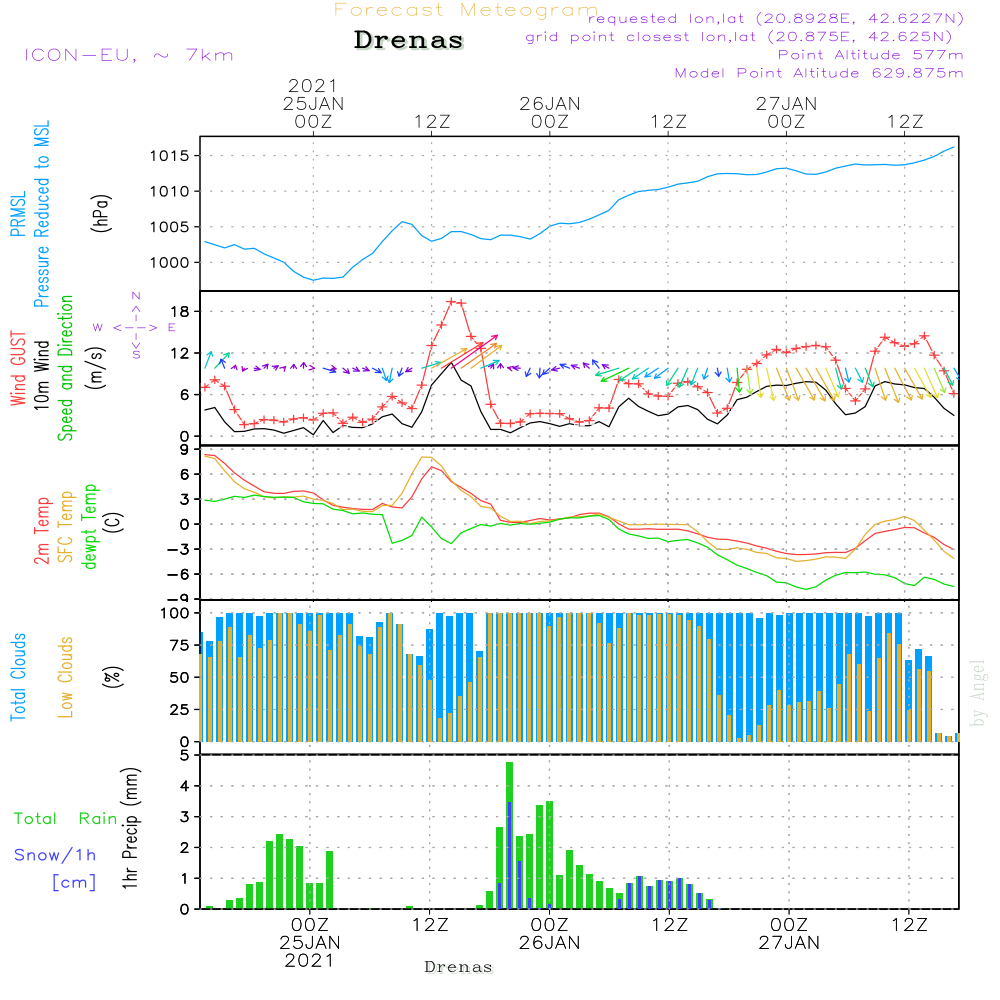
Task: Click the Wind GUST legend label
Action: tap(18, 368)
